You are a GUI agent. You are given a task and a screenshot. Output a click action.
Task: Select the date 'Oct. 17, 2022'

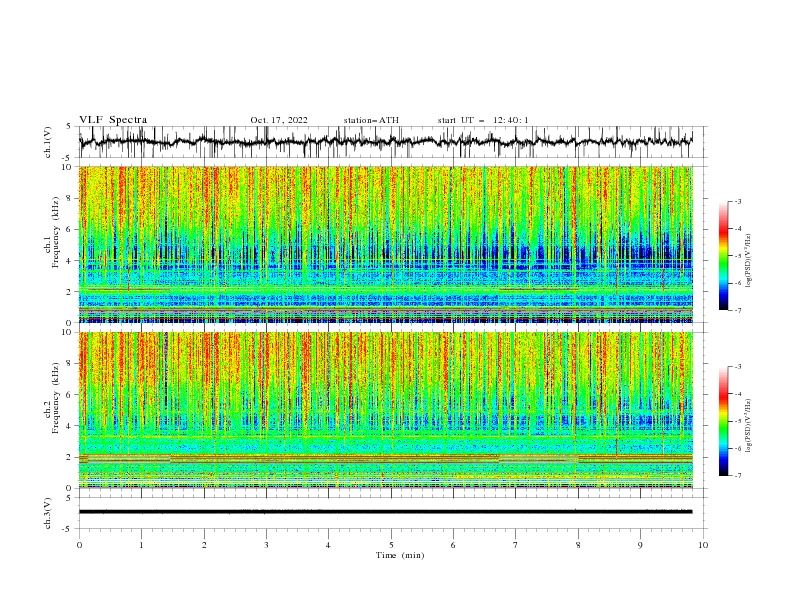tap(279, 120)
